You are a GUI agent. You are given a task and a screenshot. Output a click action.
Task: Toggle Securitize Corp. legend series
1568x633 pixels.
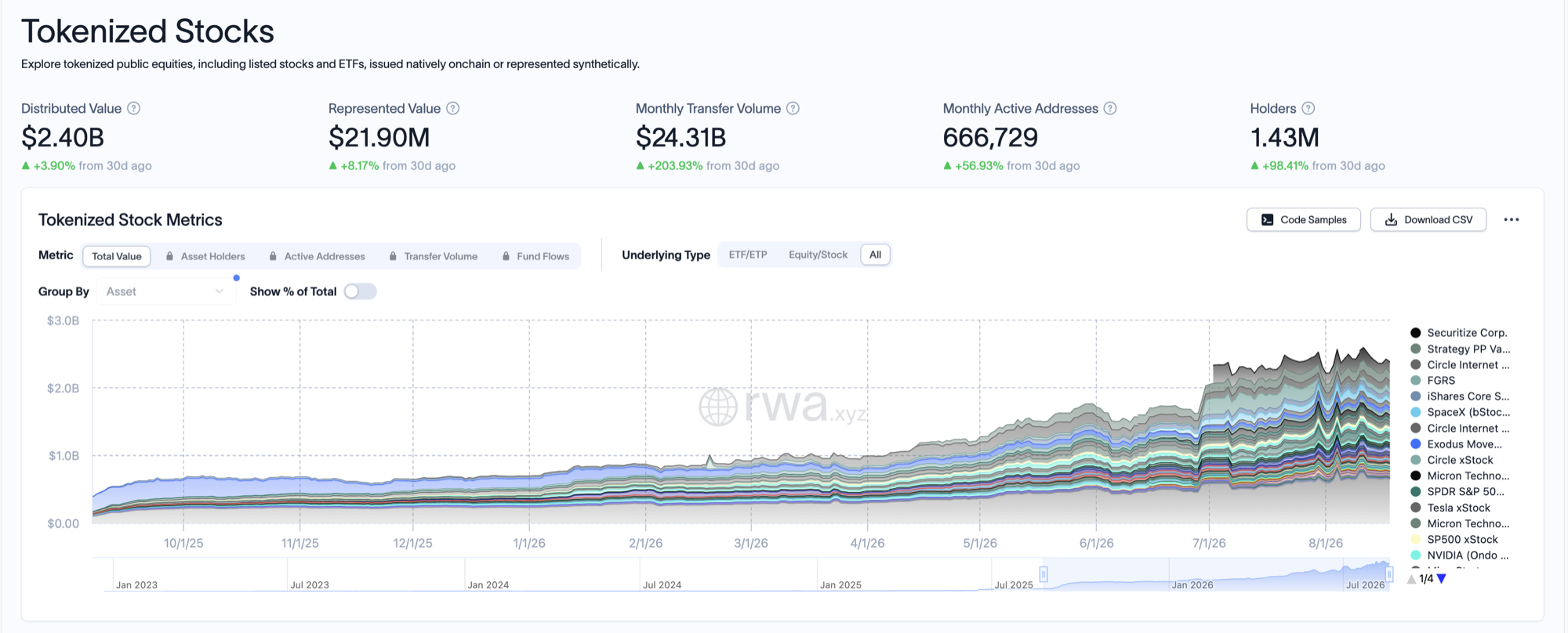tap(1458, 333)
